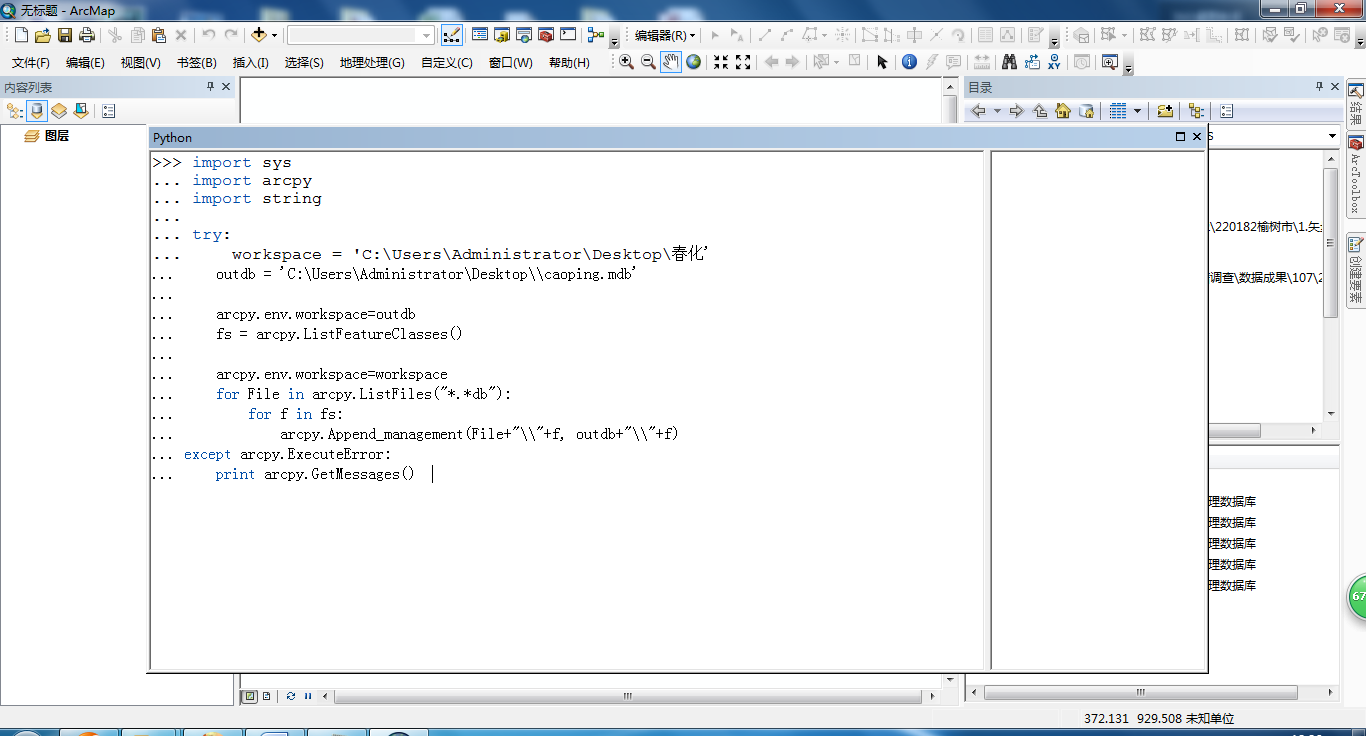
Task: Toggle catalog tree view button
Action: [x=1196, y=111]
